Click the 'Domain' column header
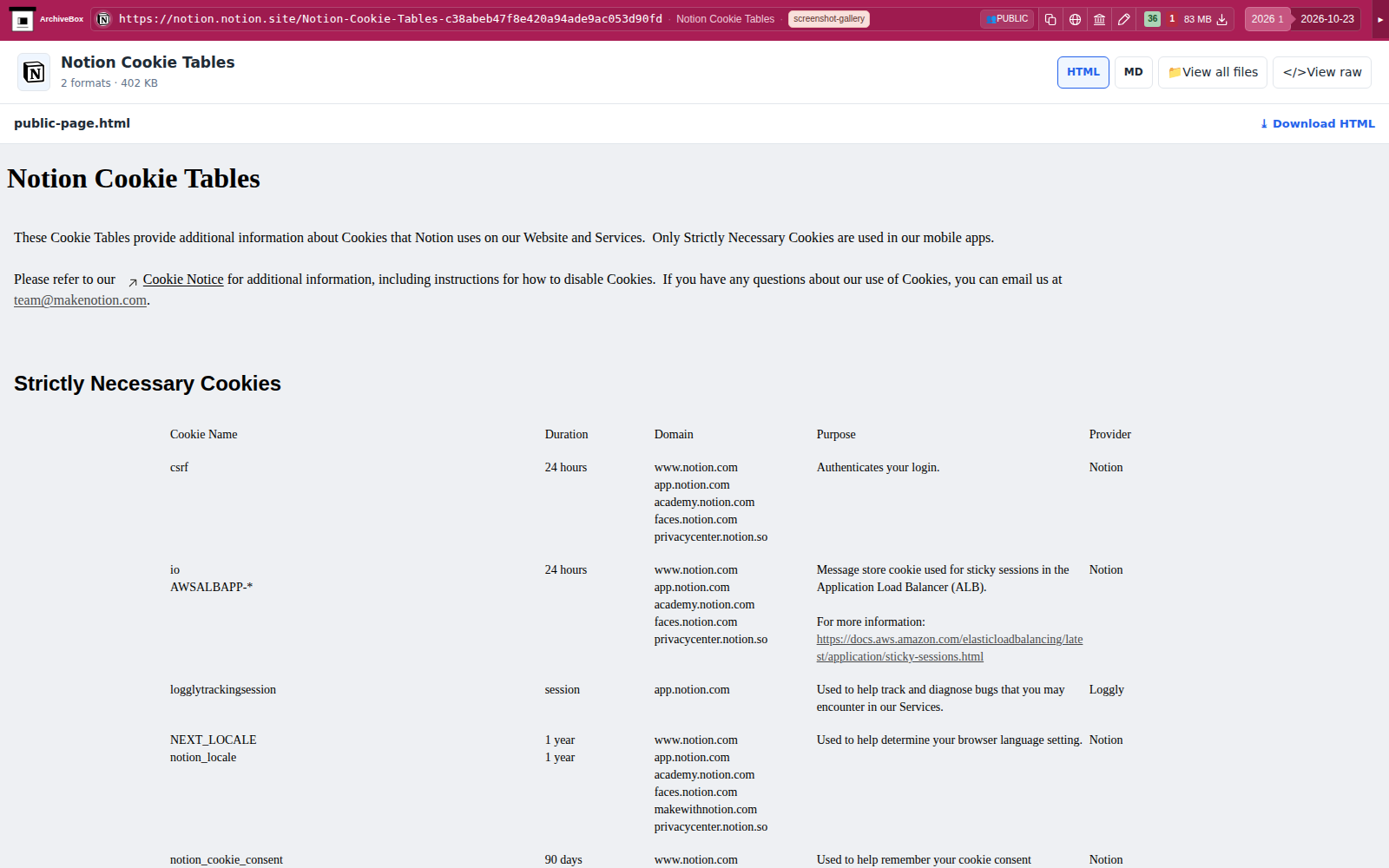1389x868 pixels. click(x=674, y=434)
